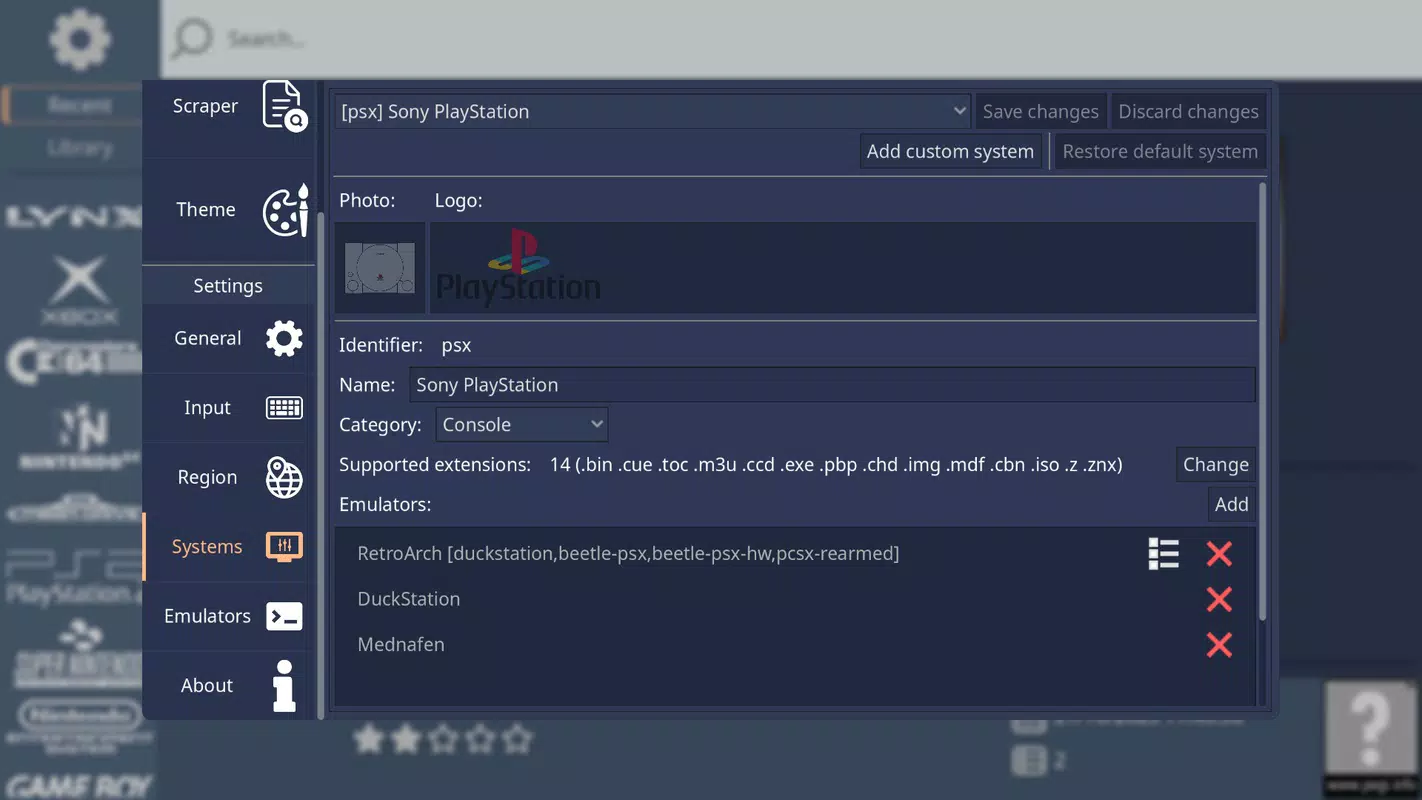Open the Emulators terminal icon
Image resolution: width=1422 pixels, height=800 pixels.
tap(284, 616)
